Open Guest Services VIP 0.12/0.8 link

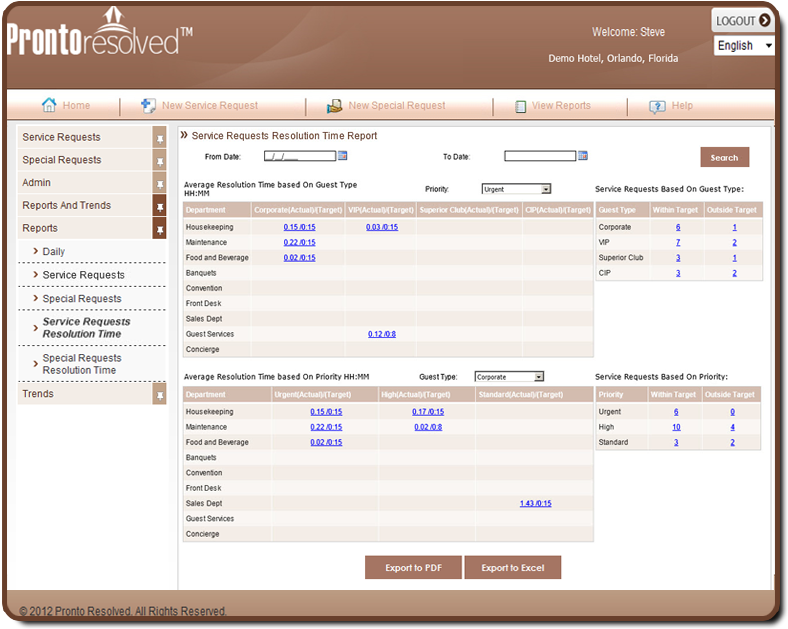point(382,334)
